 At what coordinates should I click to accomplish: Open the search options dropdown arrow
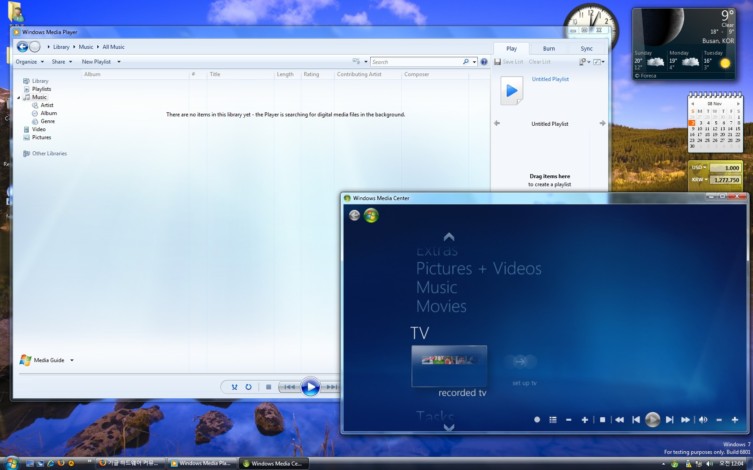(x=474, y=62)
